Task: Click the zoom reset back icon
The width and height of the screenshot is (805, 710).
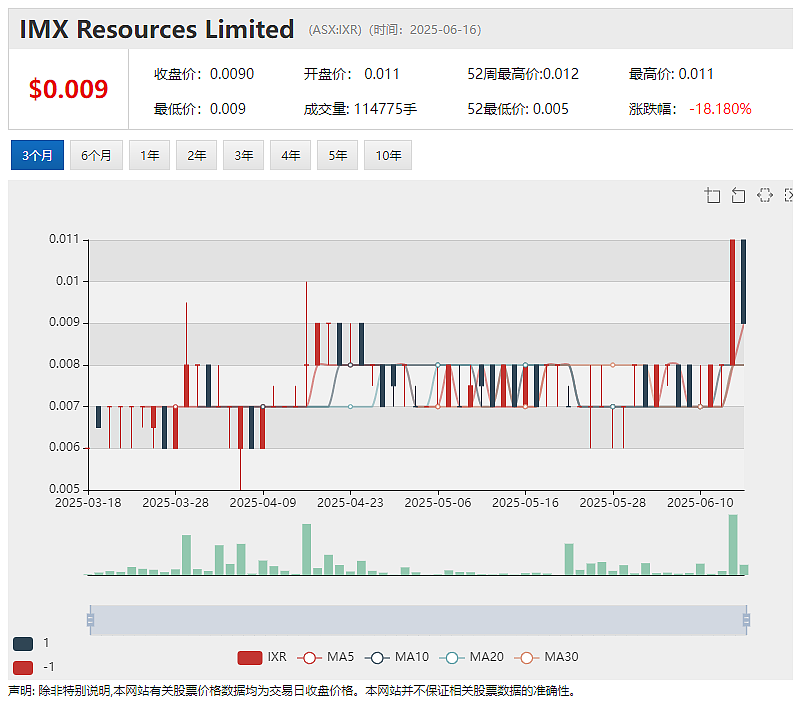Action: [x=738, y=195]
